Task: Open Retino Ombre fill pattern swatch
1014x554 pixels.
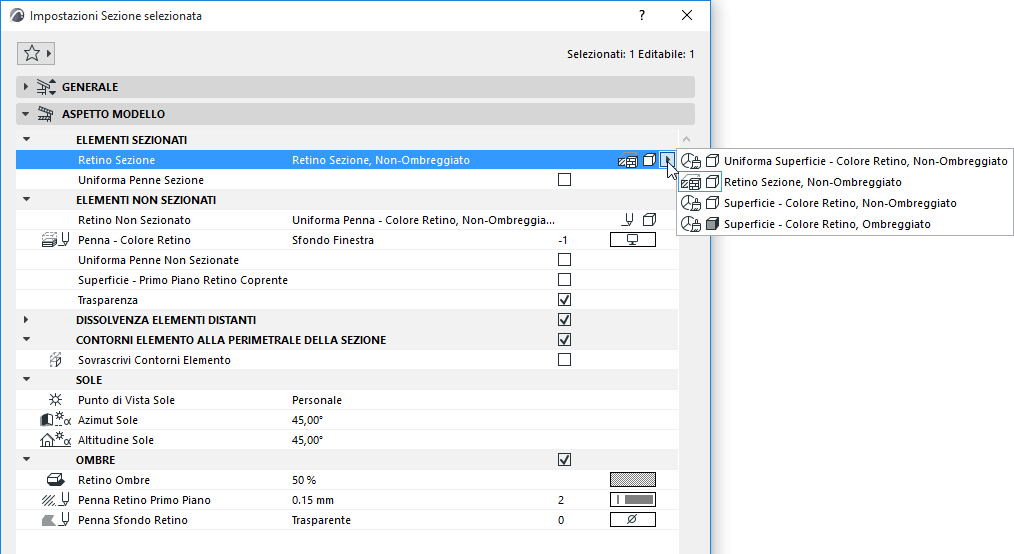Action: click(x=632, y=480)
